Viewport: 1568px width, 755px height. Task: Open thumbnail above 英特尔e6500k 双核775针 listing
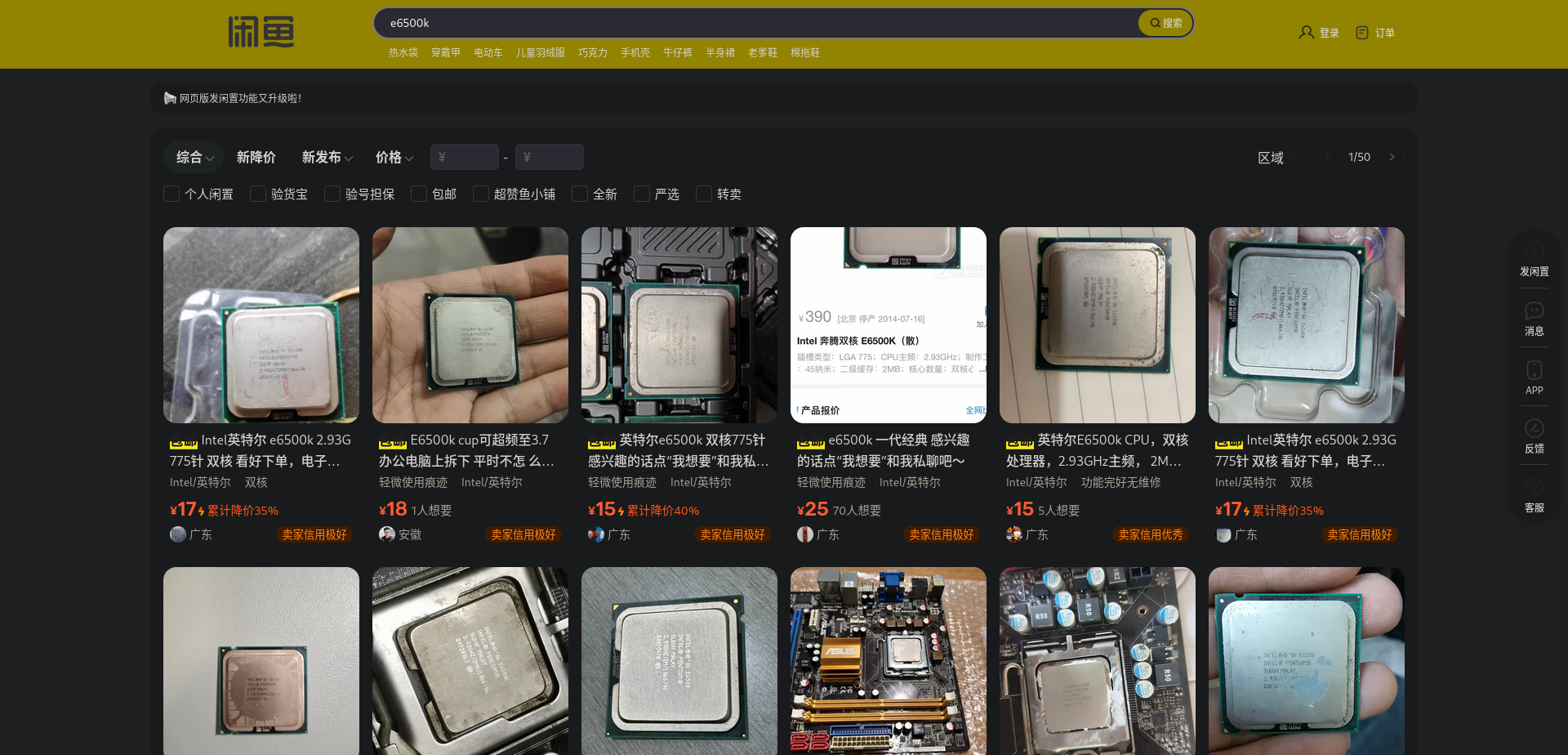click(x=679, y=325)
